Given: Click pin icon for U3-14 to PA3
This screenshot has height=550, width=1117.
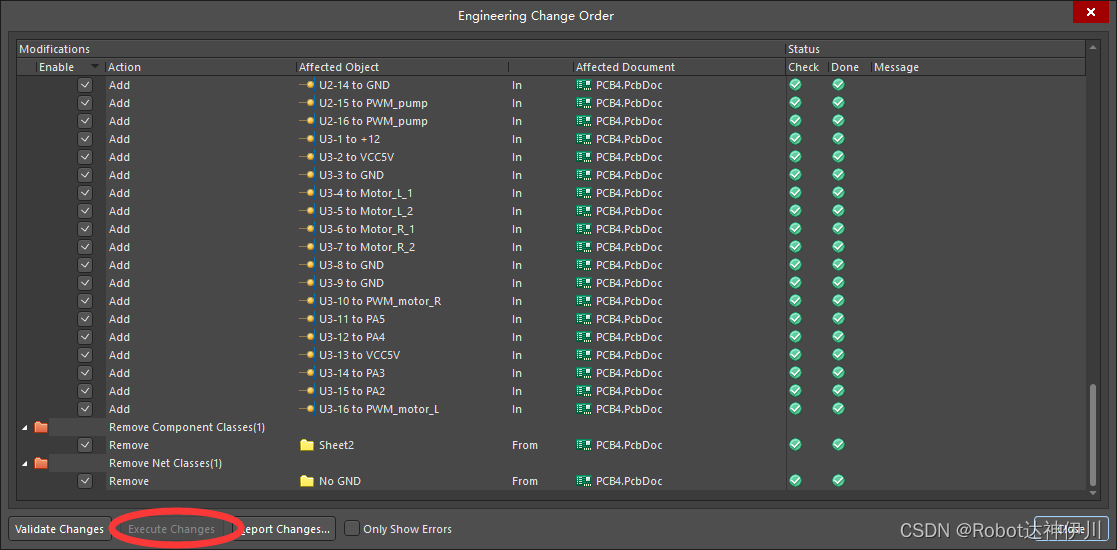Looking at the screenshot, I should (307, 373).
